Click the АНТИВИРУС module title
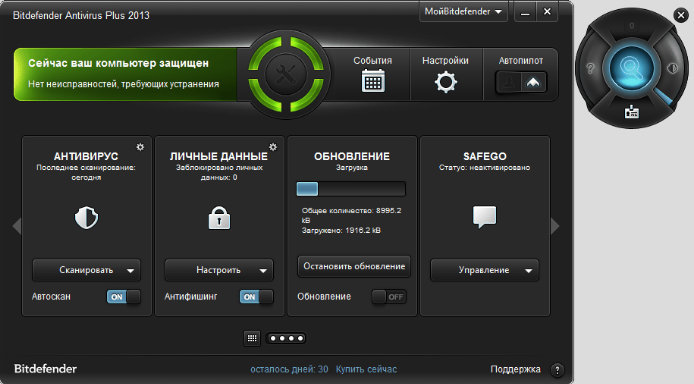The image size is (694, 384). point(86,156)
